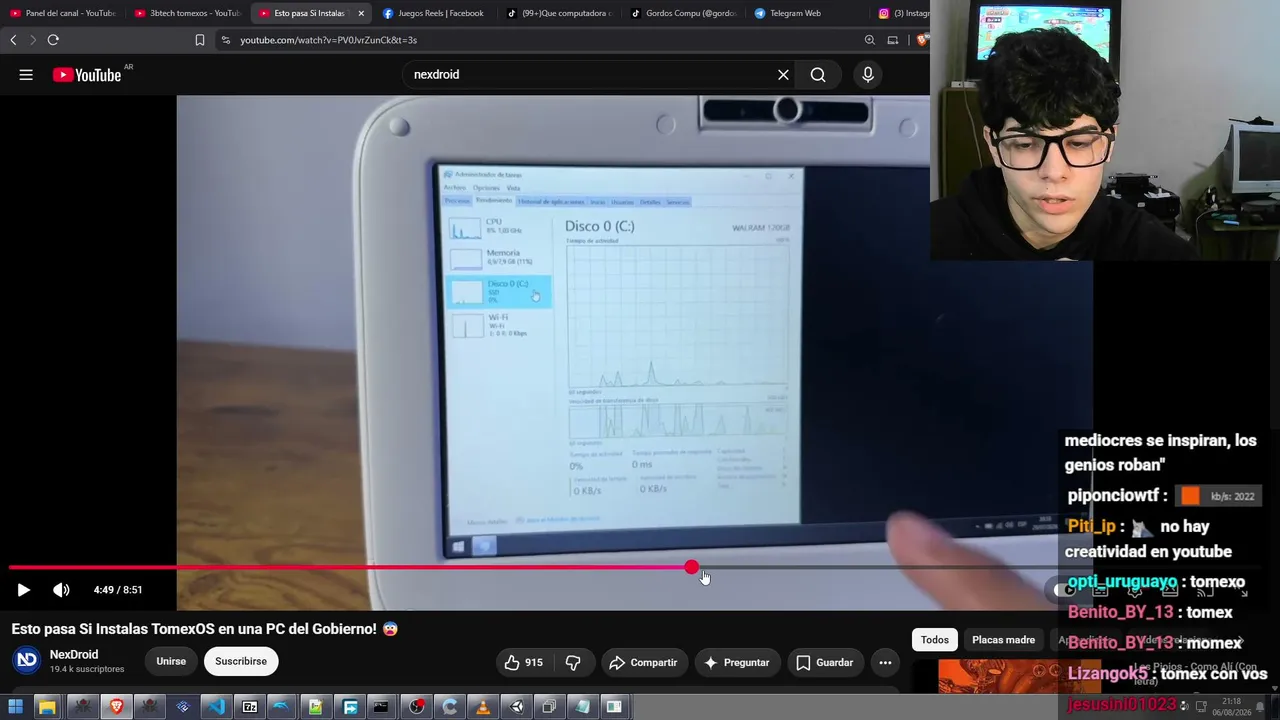Open VLC media player from the taskbar
The height and width of the screenshot is (720, 1280).
tap(483, 707)
